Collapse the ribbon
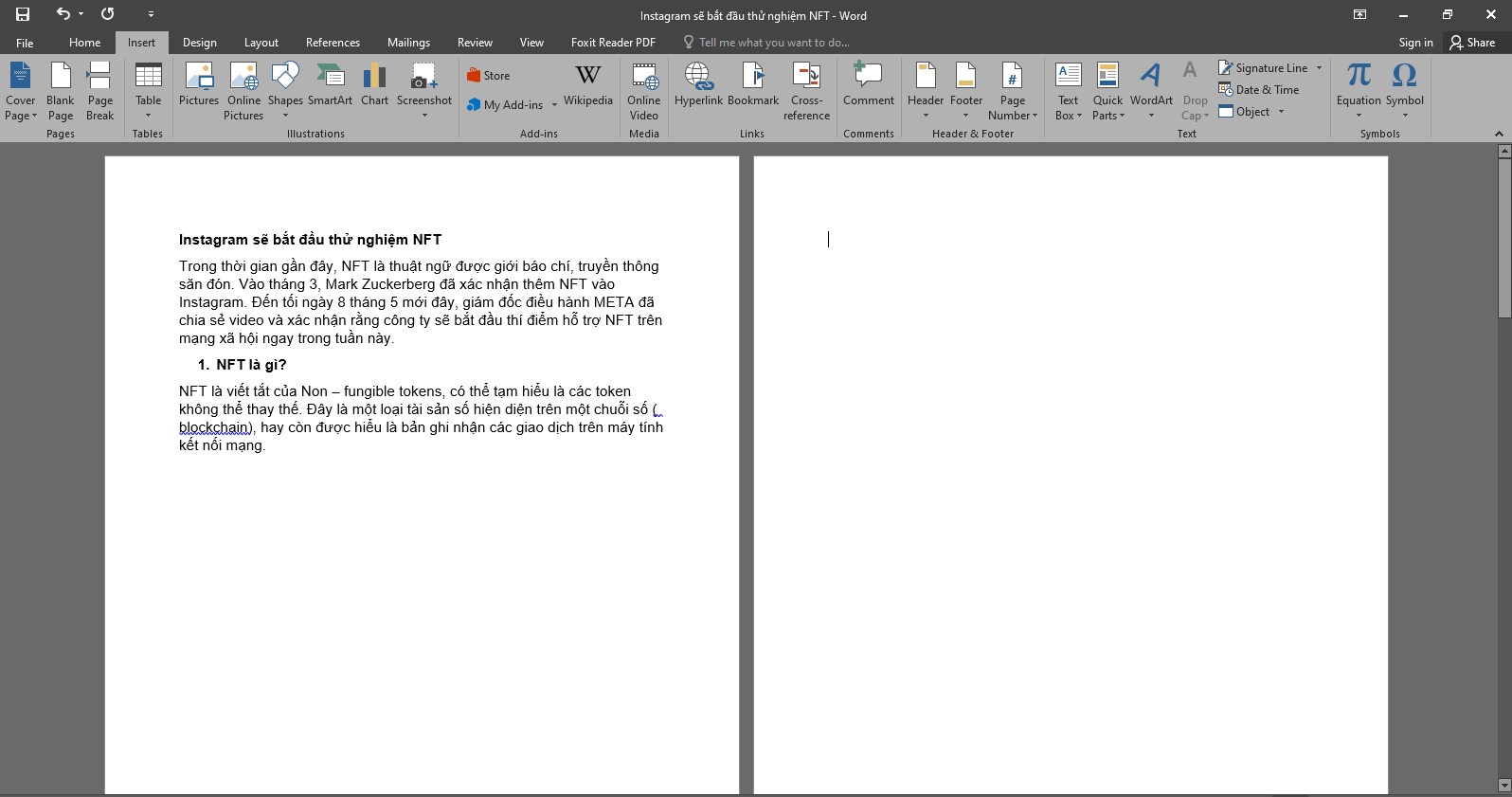The width and height of the screenshot is (1512, 797). (x=1499, y=134)
